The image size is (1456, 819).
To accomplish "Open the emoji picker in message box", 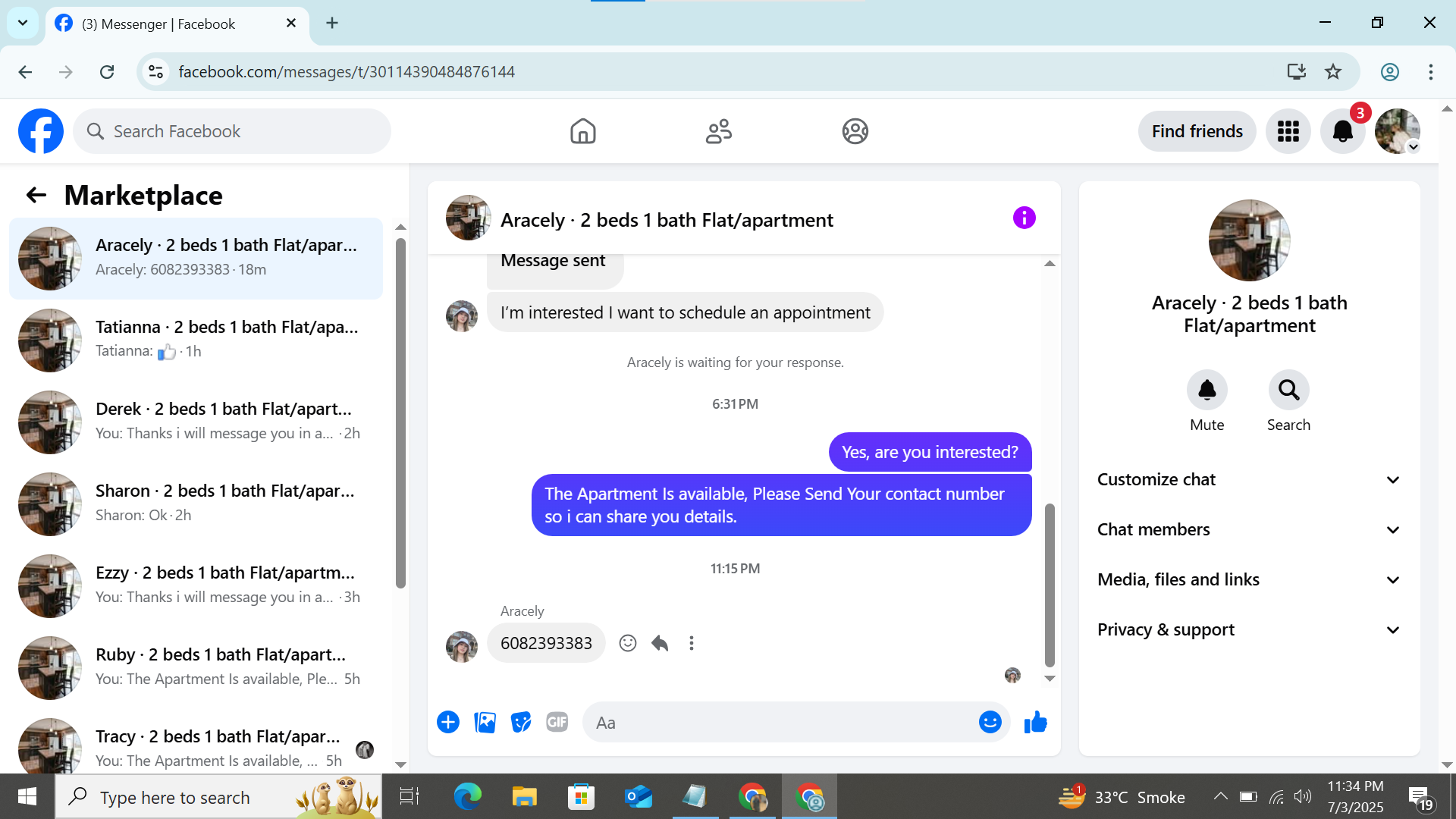I will (990, 722).
